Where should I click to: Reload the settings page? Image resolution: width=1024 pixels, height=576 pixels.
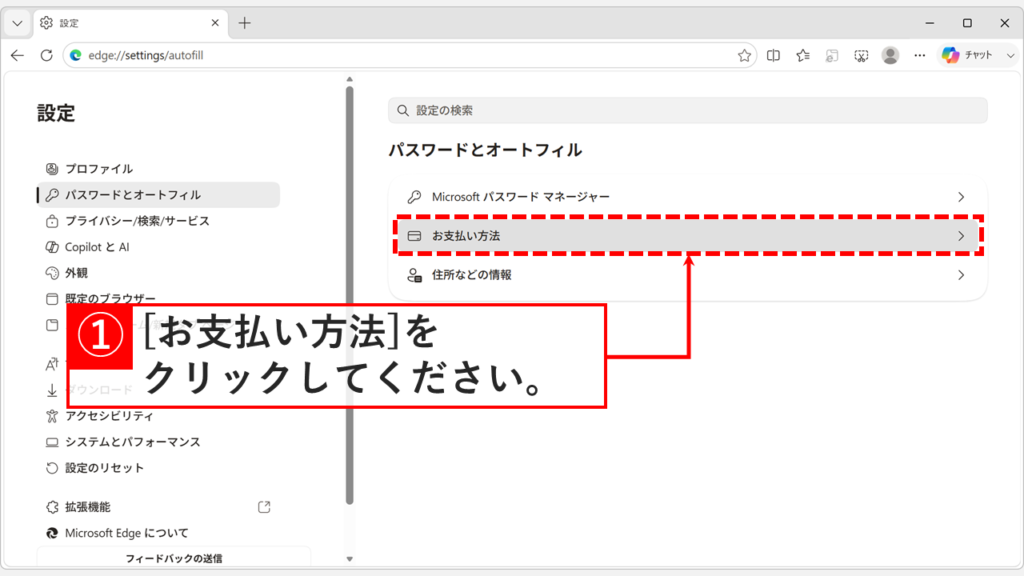pos(46,56)
